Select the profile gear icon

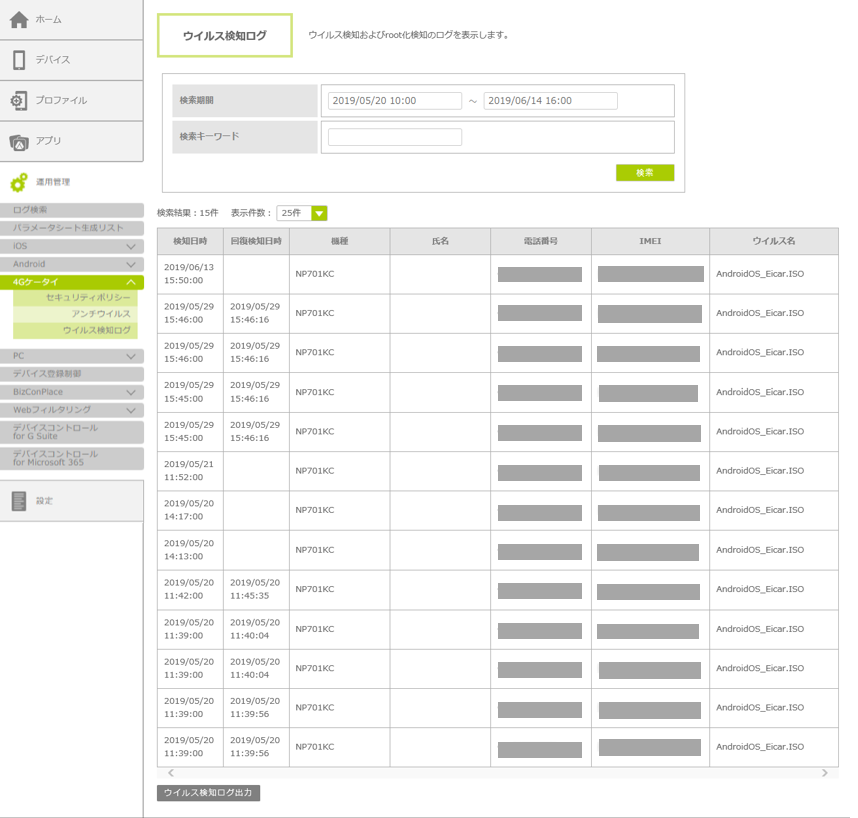[x=19, y=101]
